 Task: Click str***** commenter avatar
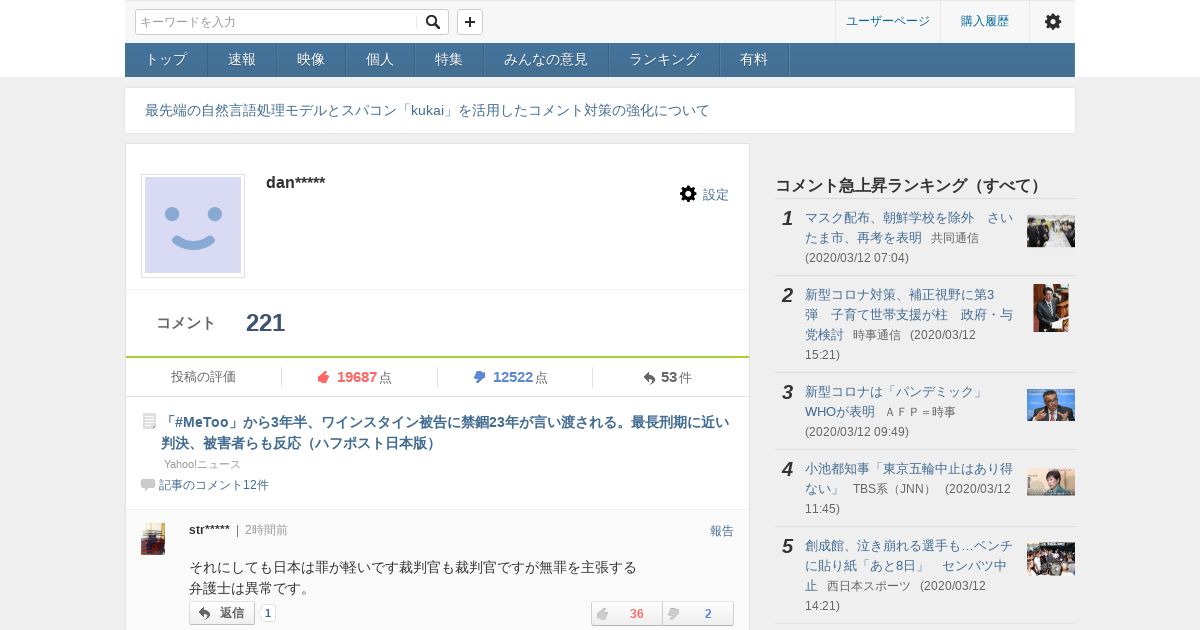[x=153, y=539]
